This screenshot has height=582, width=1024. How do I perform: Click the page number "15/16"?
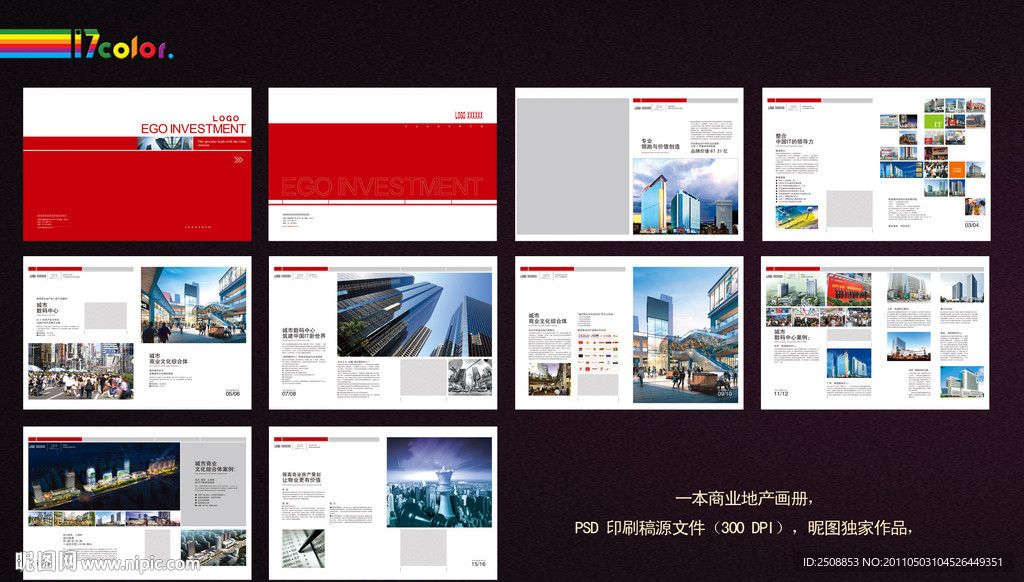pos(479,564)
